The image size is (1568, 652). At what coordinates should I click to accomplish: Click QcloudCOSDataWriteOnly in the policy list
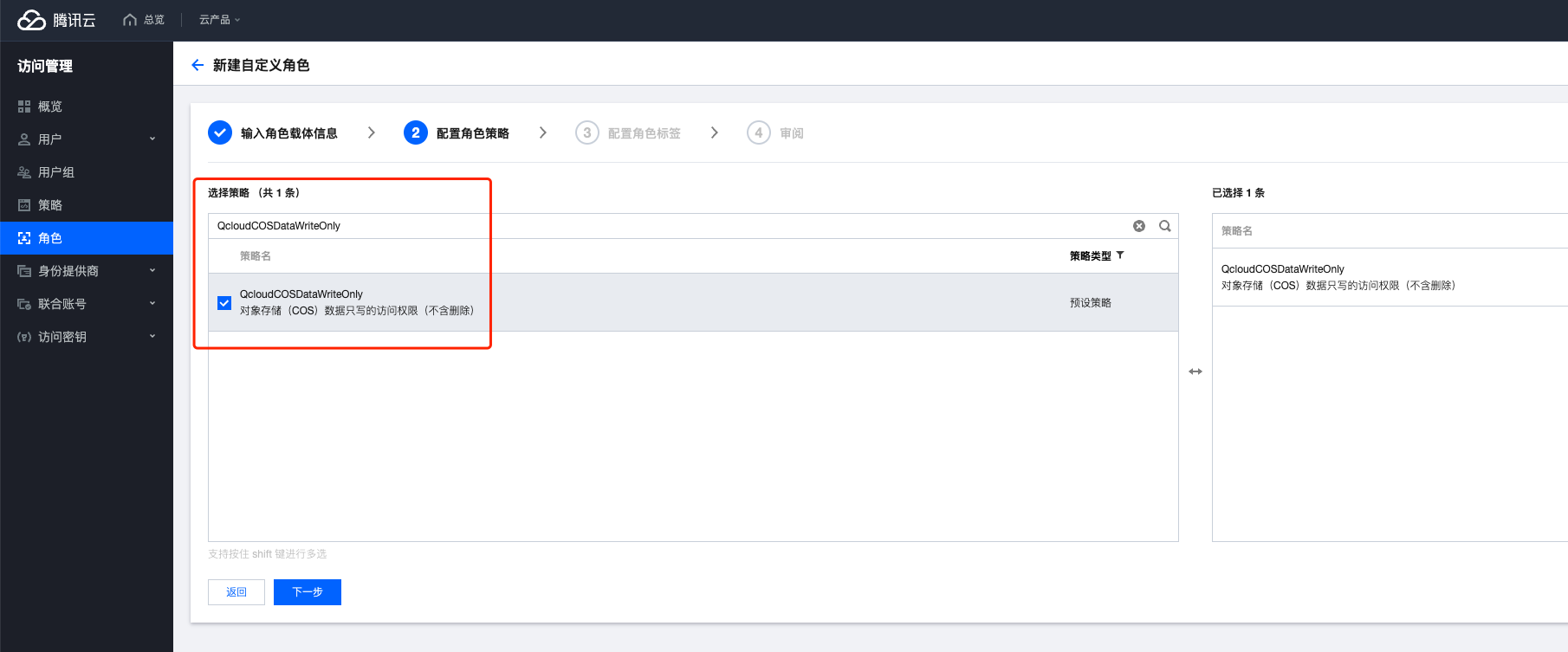point(301,294)
